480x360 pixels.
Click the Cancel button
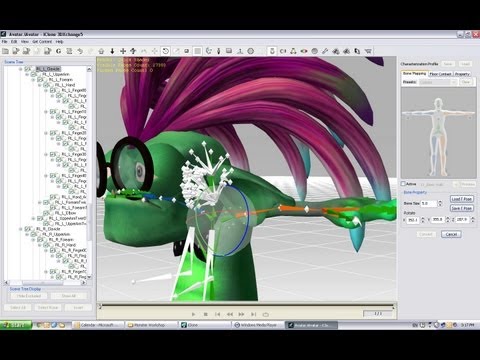pos(451,234)
